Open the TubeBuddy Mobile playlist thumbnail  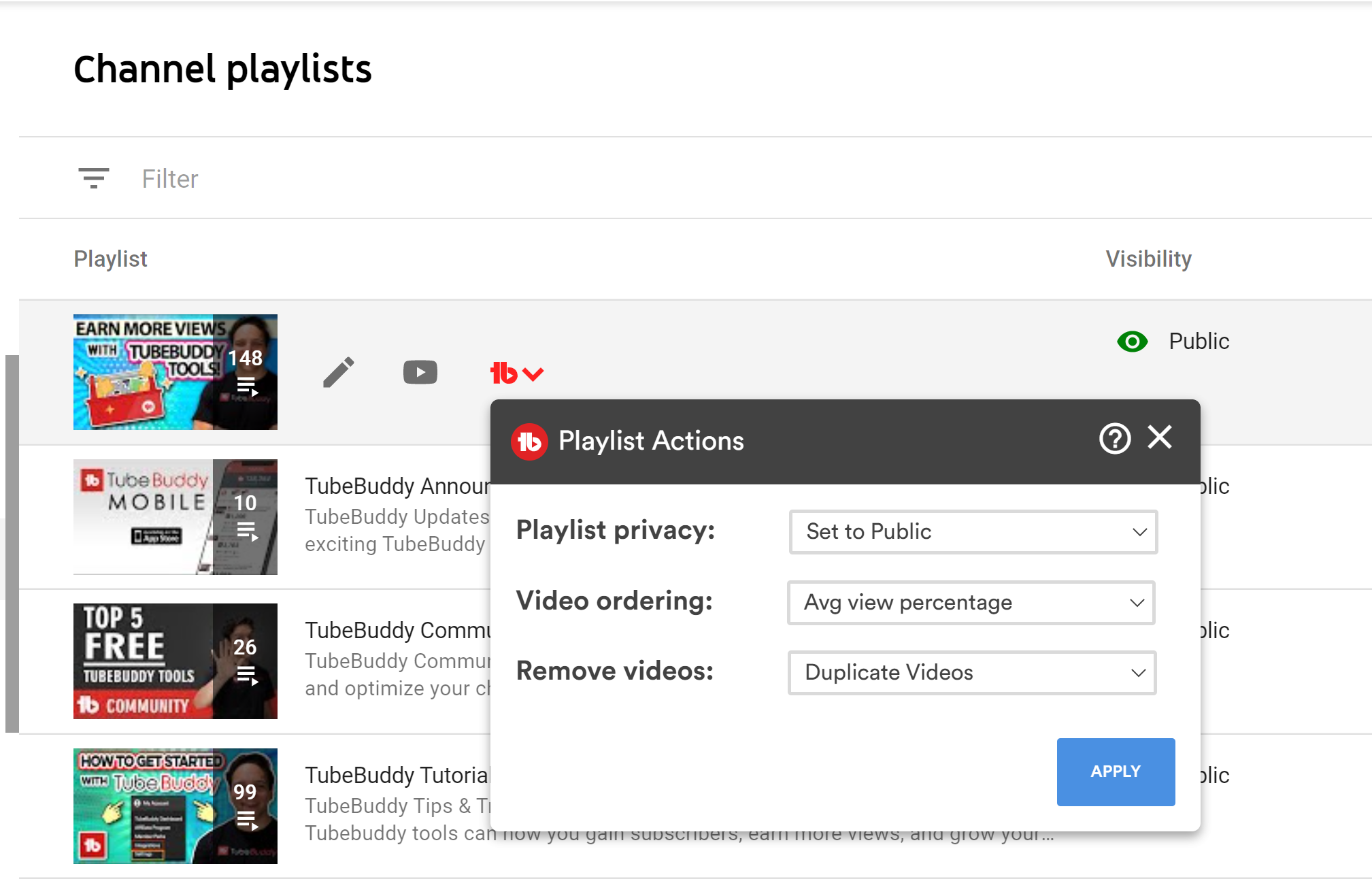pyautogui.click(x=175, y=517)
